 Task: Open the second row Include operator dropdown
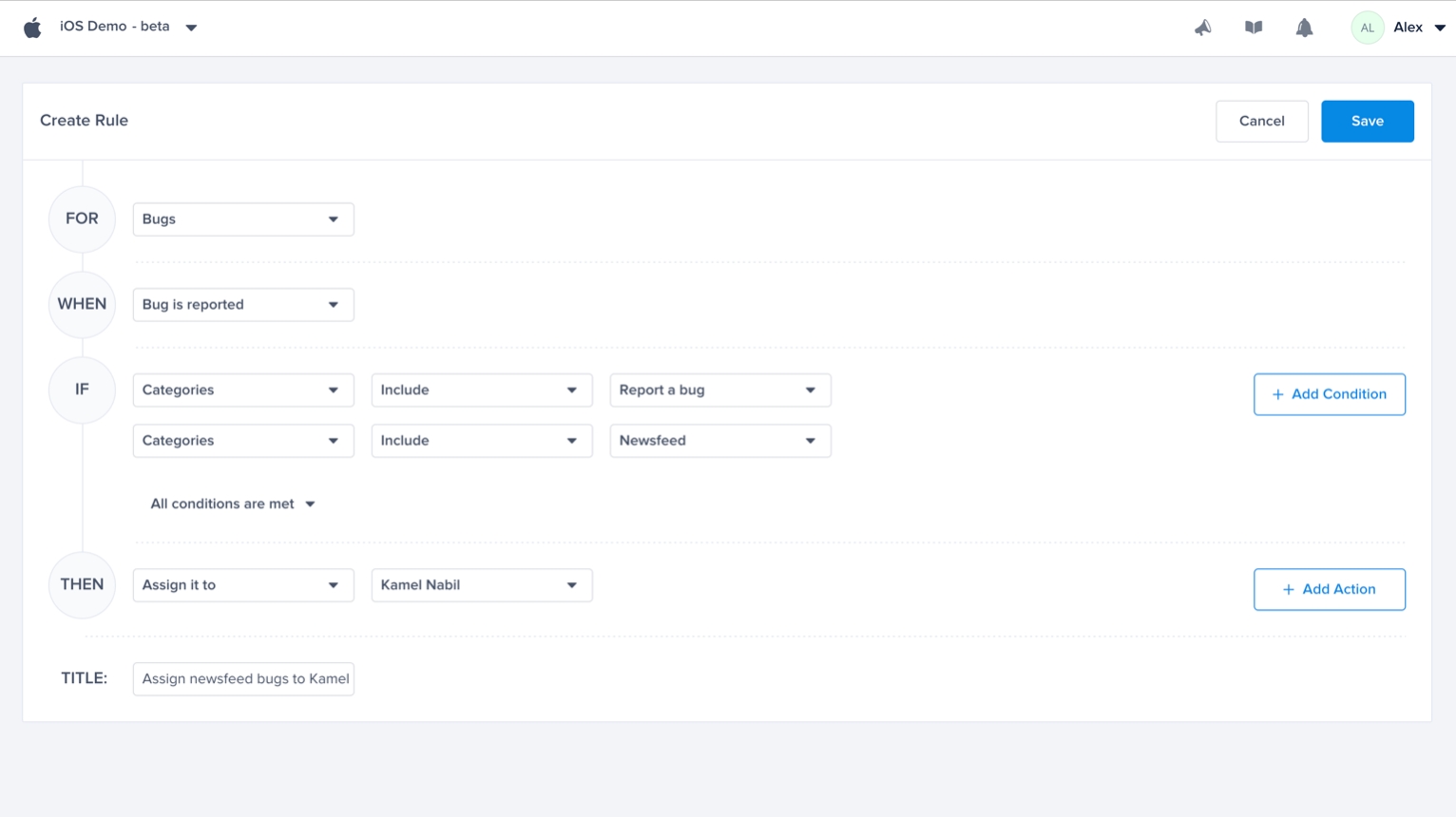pyautogui.click(x=481, y=441)
